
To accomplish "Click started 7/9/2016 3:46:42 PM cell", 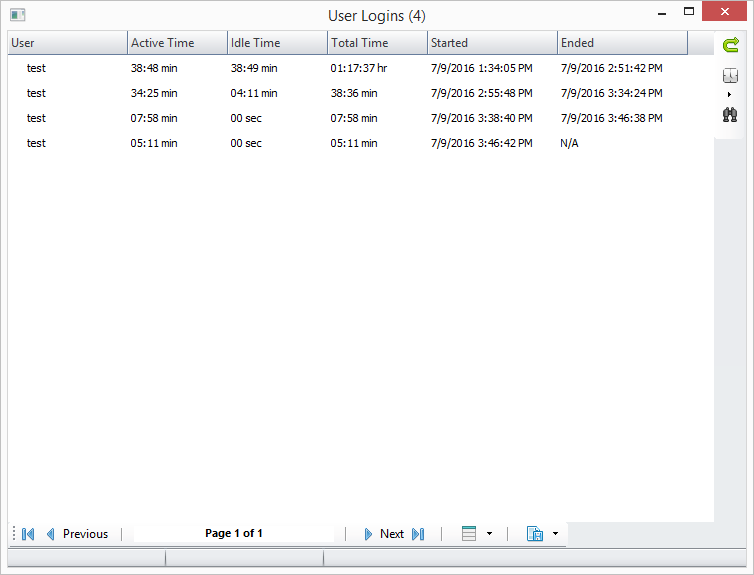I will point(481,143).
